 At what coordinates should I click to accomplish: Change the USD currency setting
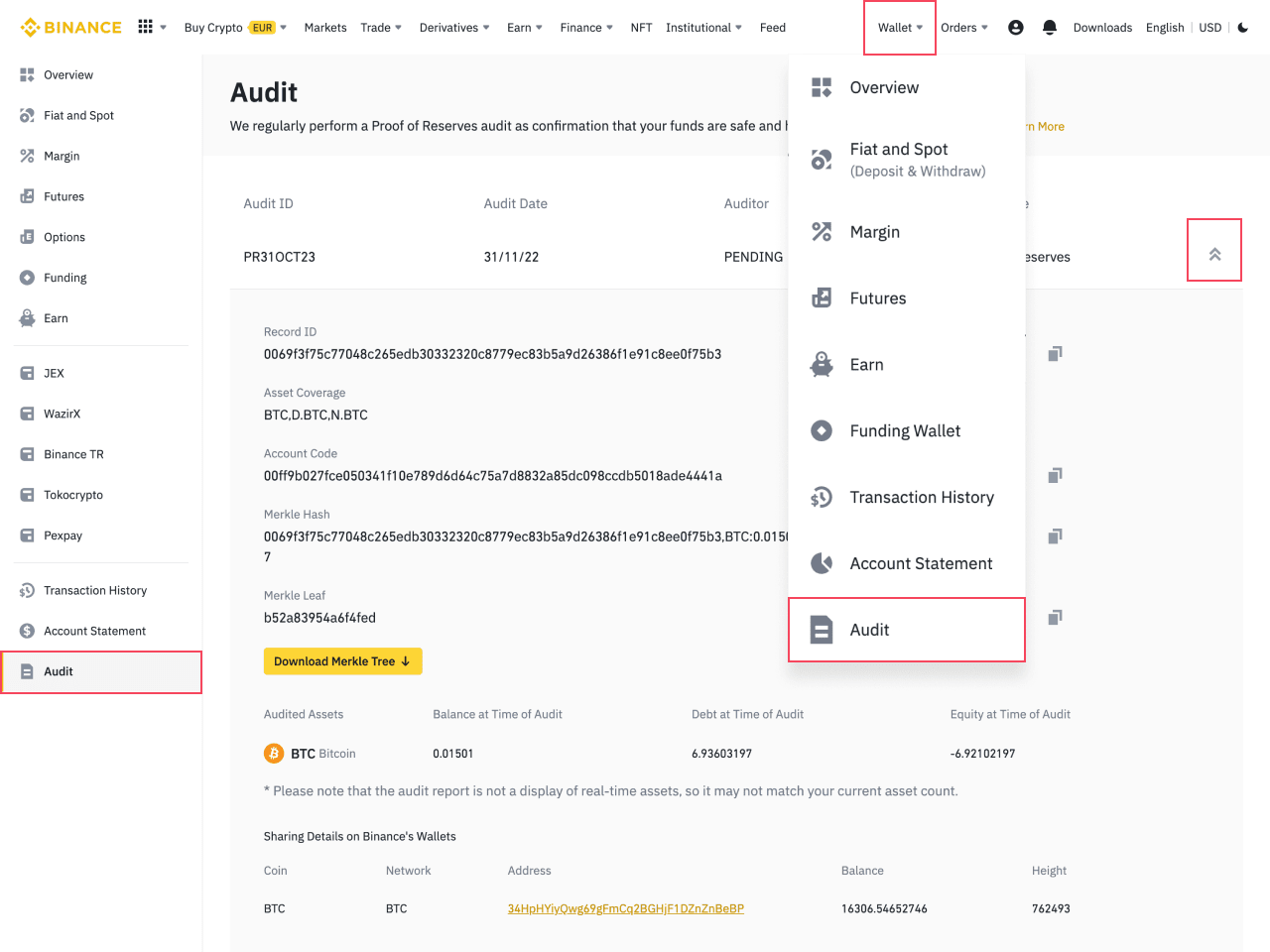1210,28
